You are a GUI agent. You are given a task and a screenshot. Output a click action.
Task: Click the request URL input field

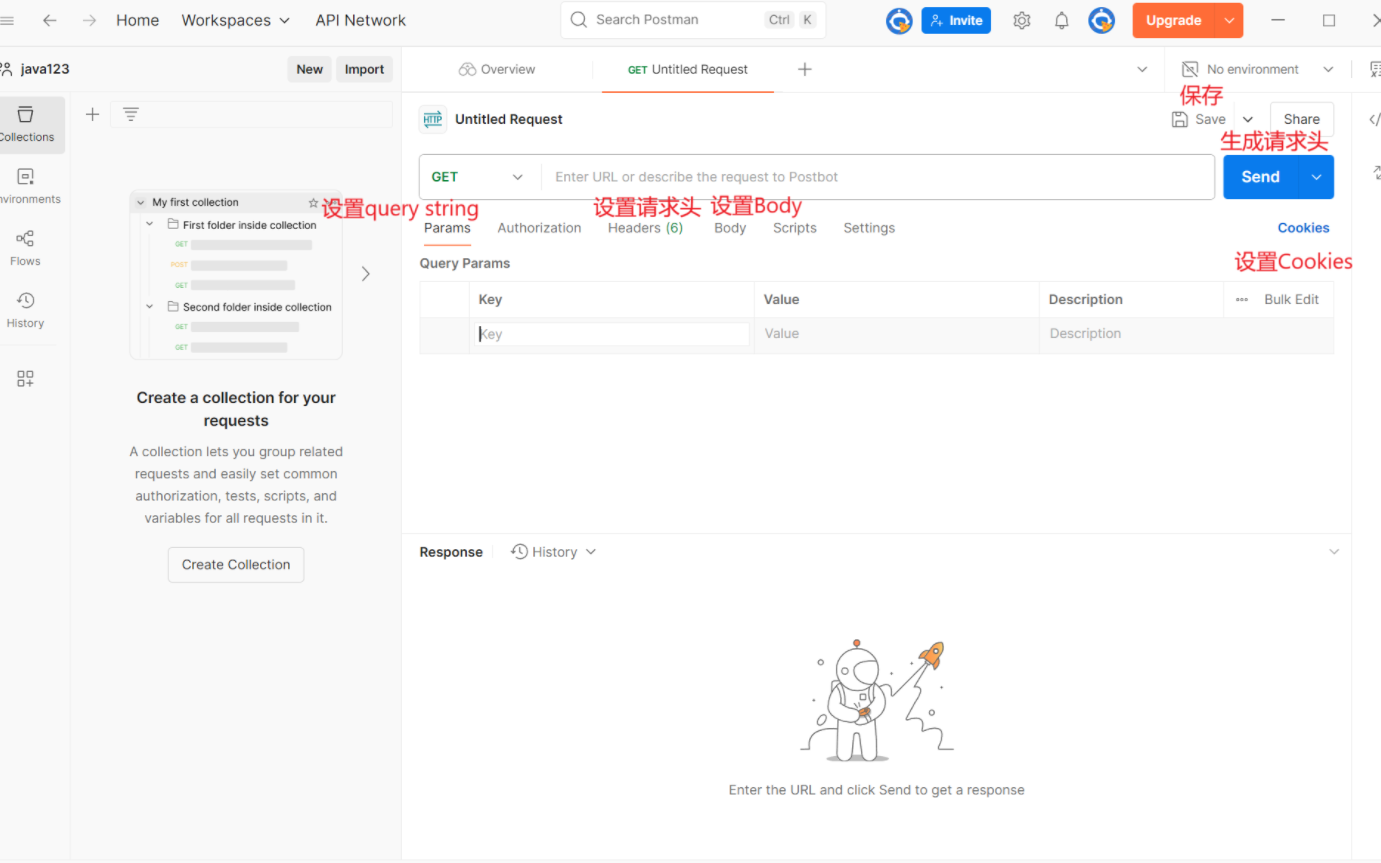click(x=878, y=177)
